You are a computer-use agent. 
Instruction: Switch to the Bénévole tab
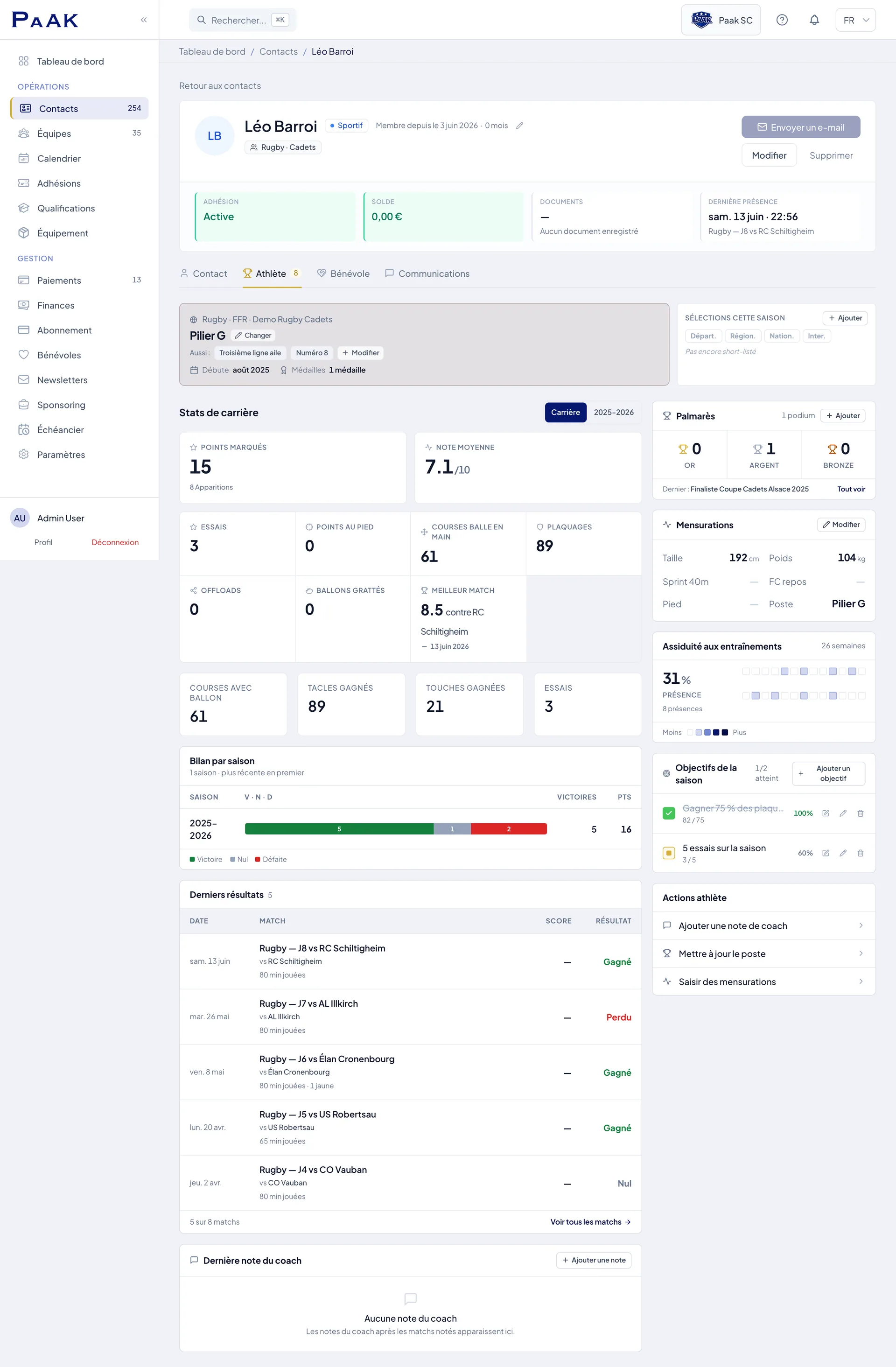tap(343, 273)
